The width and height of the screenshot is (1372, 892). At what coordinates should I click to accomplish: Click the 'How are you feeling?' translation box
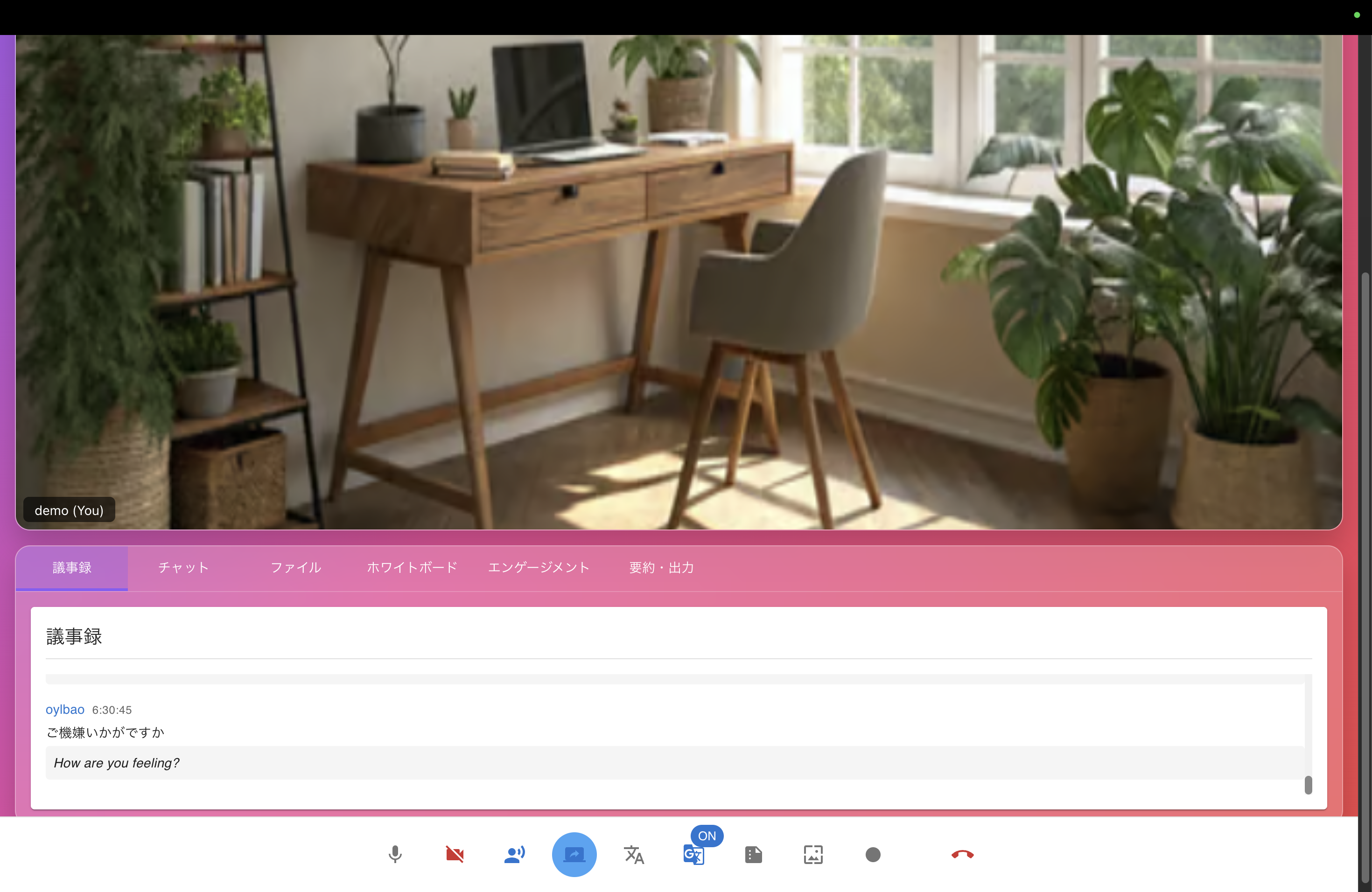(674, 762)
